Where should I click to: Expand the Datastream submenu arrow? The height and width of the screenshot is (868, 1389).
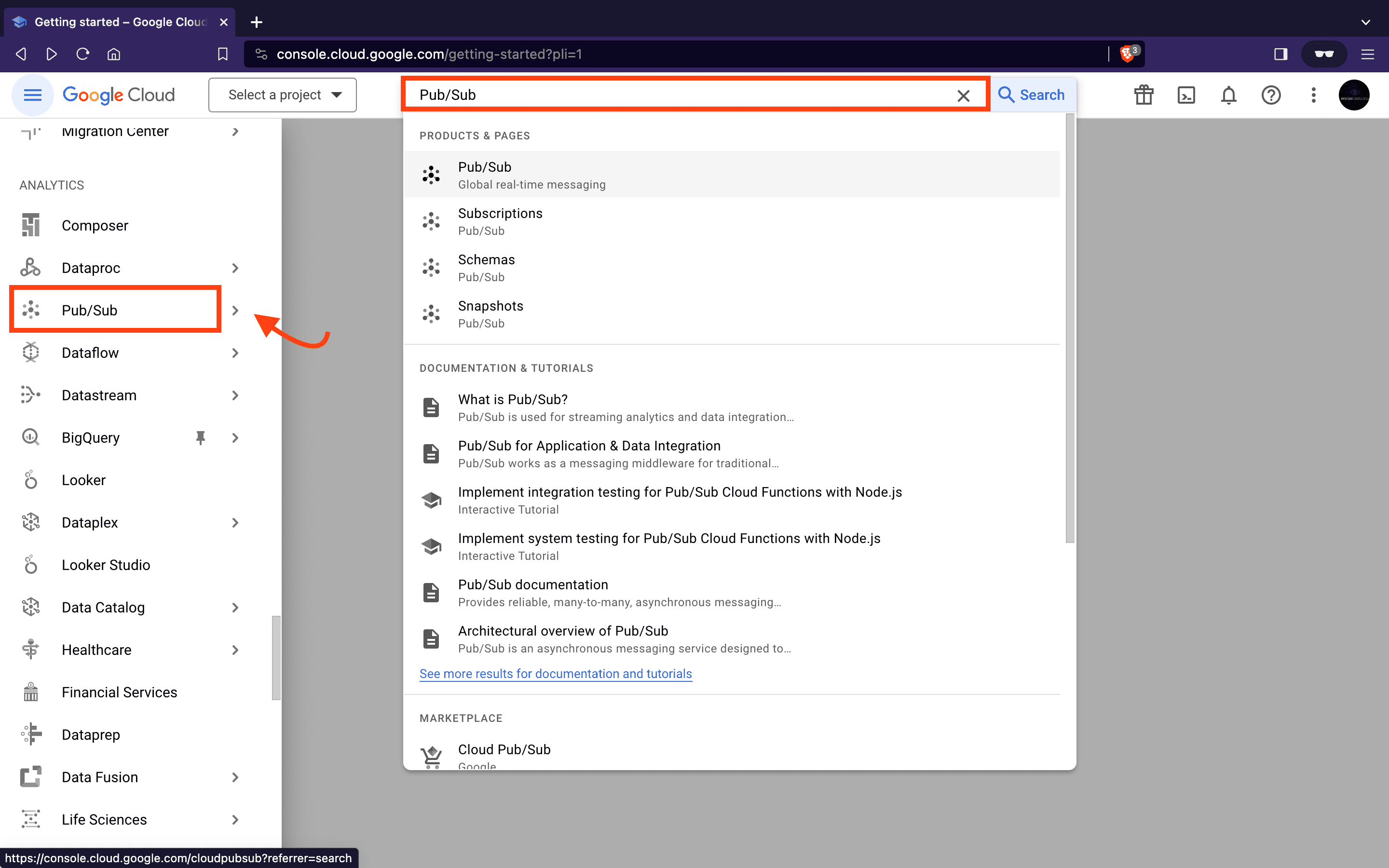235,395
